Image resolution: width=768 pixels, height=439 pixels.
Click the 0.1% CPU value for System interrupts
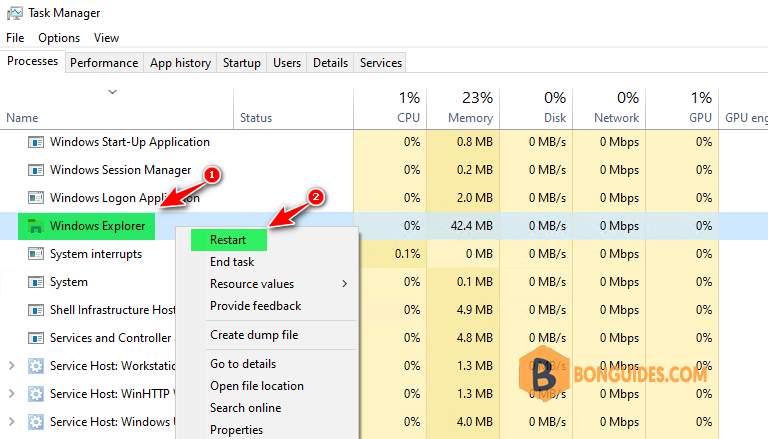tap(408, 254)
